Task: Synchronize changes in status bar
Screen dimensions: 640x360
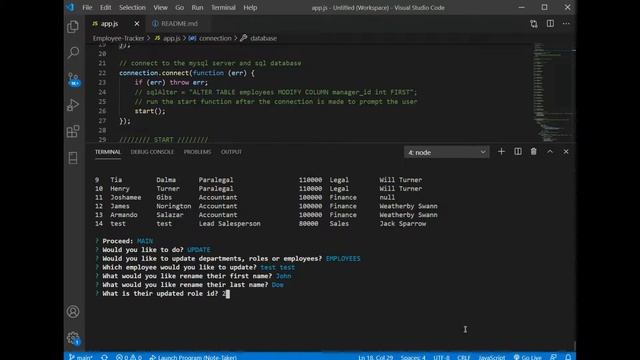Action: [x=104, y=357]
